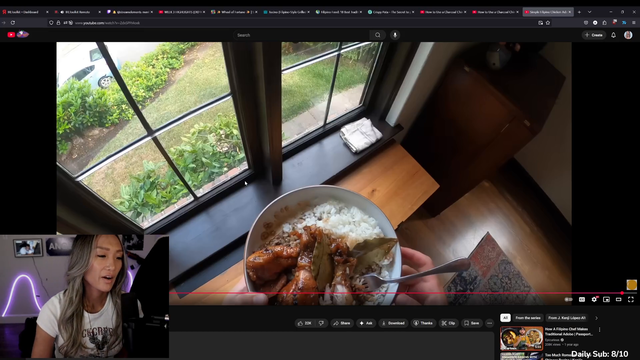The height and width of the screenshot is (360, 640).
Task: Open video player settings gear
Action: click(594, 300)
